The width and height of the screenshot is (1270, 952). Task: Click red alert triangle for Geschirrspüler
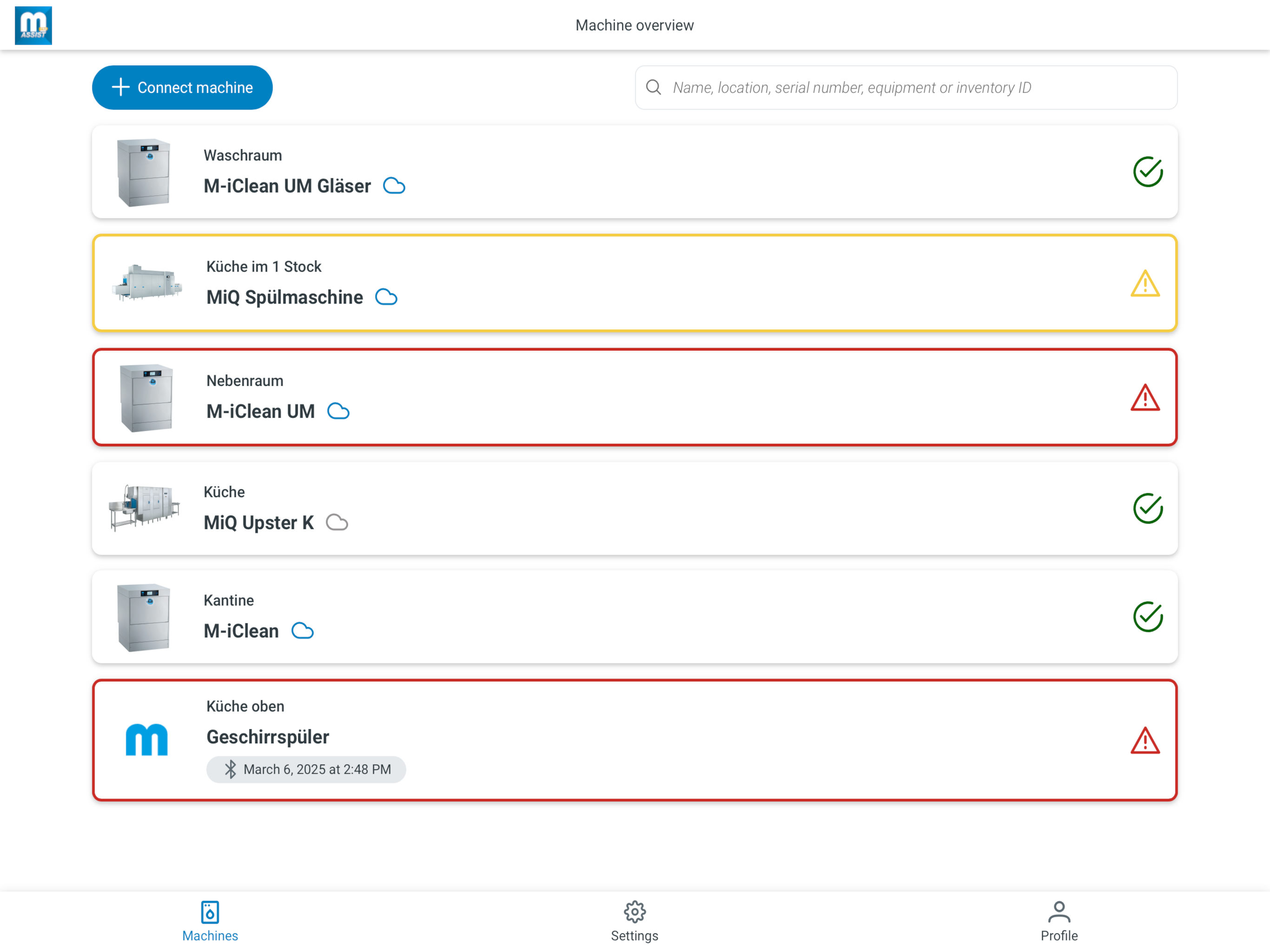tap(1145, 740)
